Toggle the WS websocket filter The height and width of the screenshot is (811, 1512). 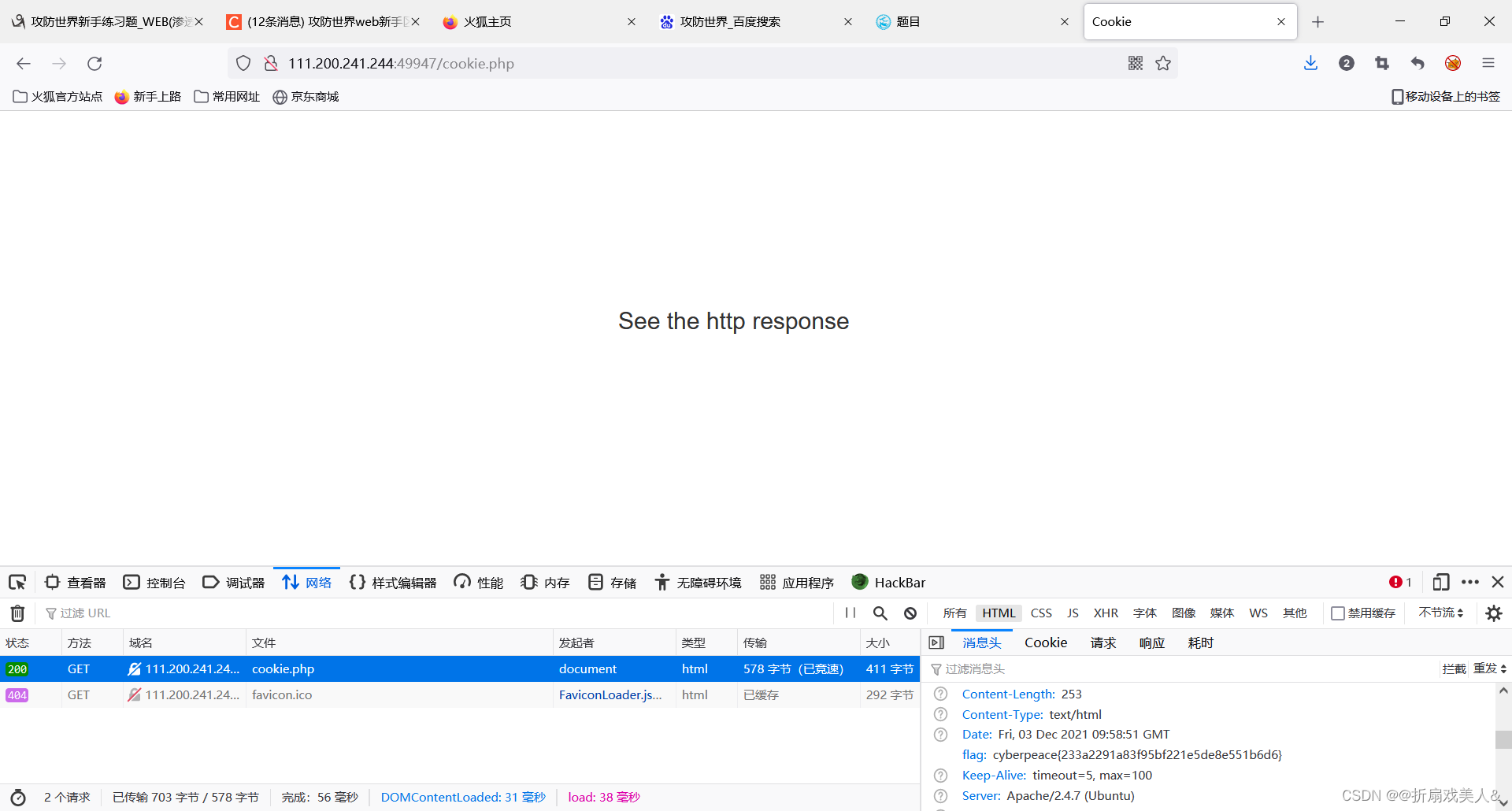(x=1258, y=613)
